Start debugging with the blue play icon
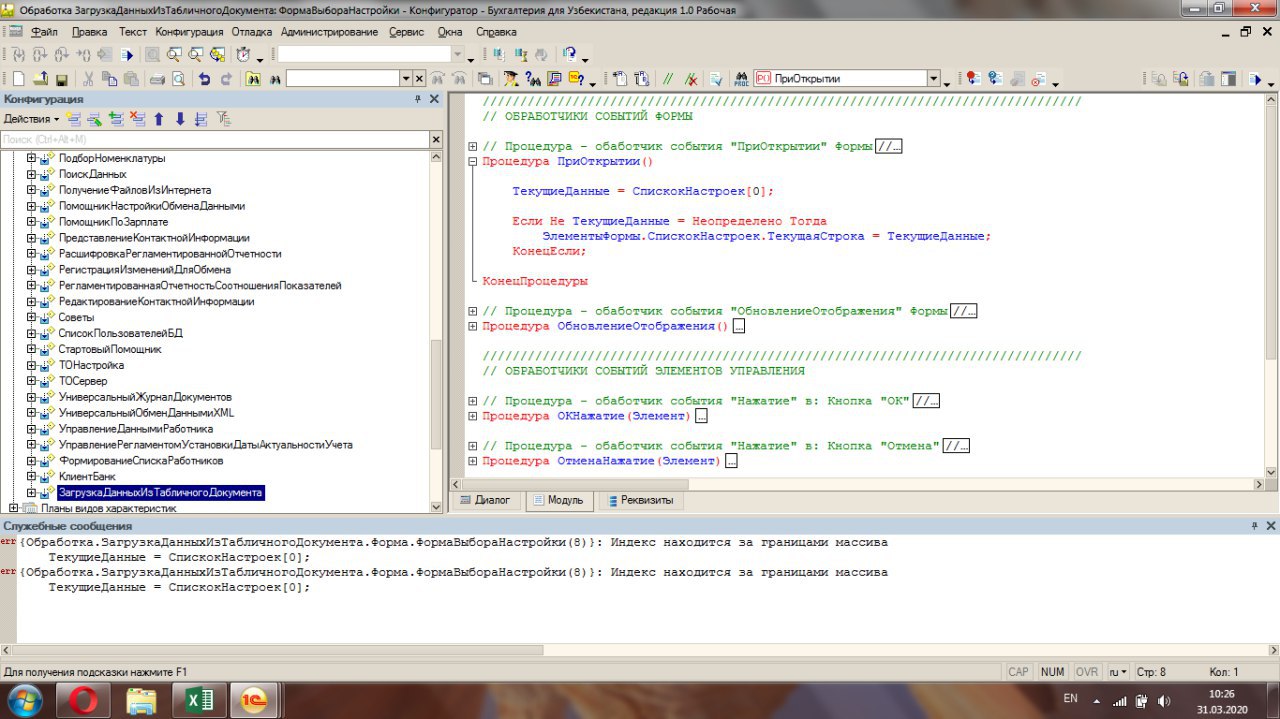1280x719 pixels. [x=127, y=54]
